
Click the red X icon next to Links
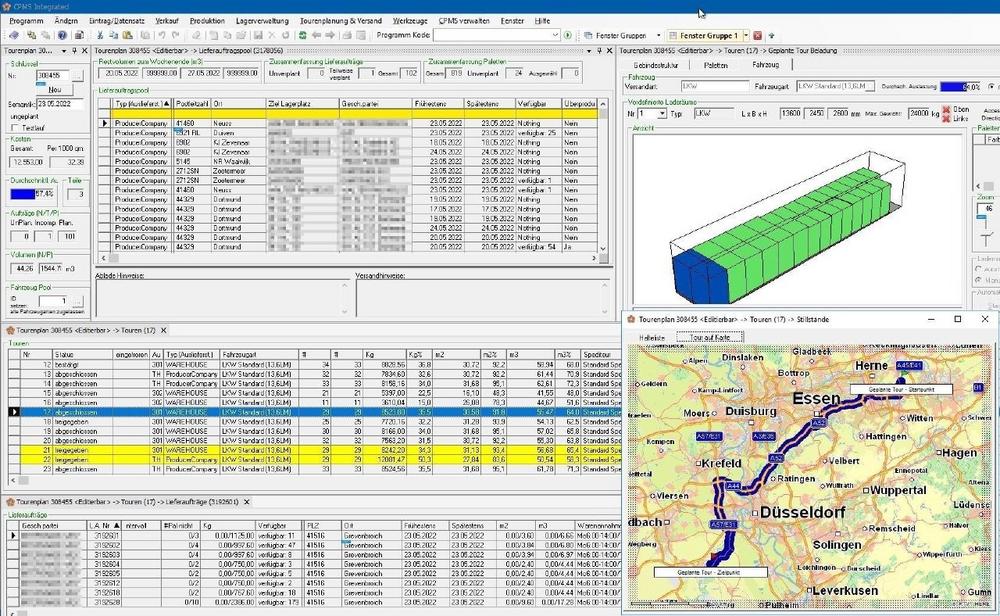[946, 120]
